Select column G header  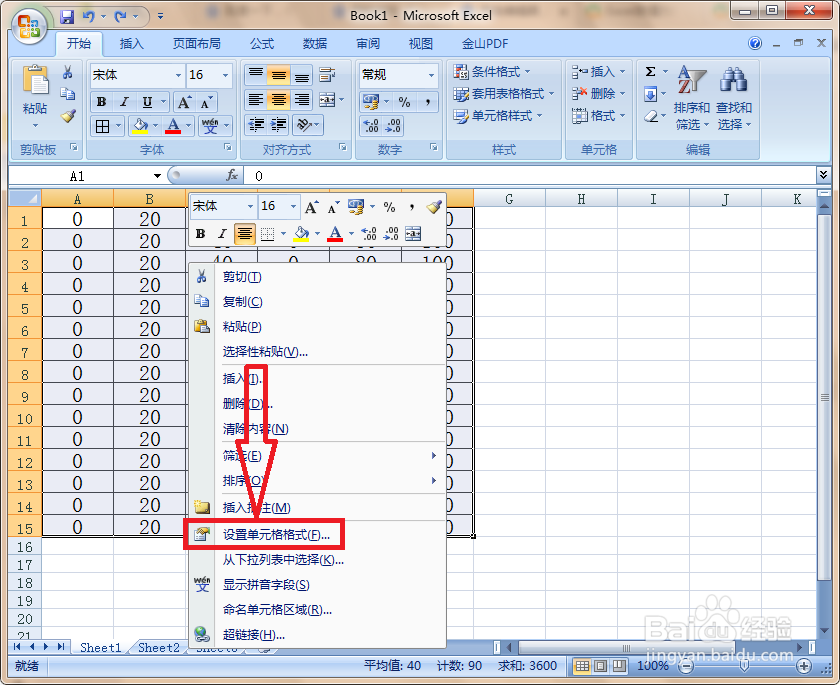pyautogui.click(x=509, y=199)
